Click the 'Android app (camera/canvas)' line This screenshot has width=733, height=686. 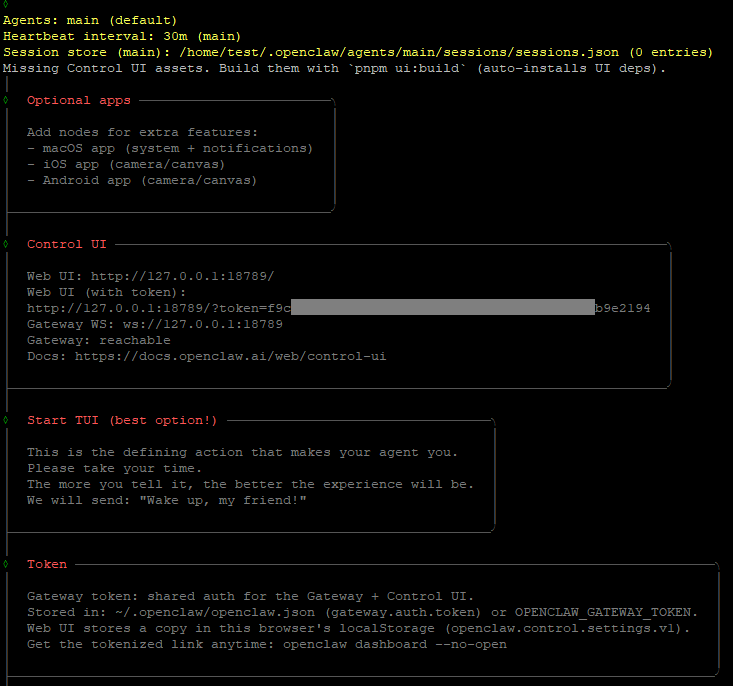[142, 181]
